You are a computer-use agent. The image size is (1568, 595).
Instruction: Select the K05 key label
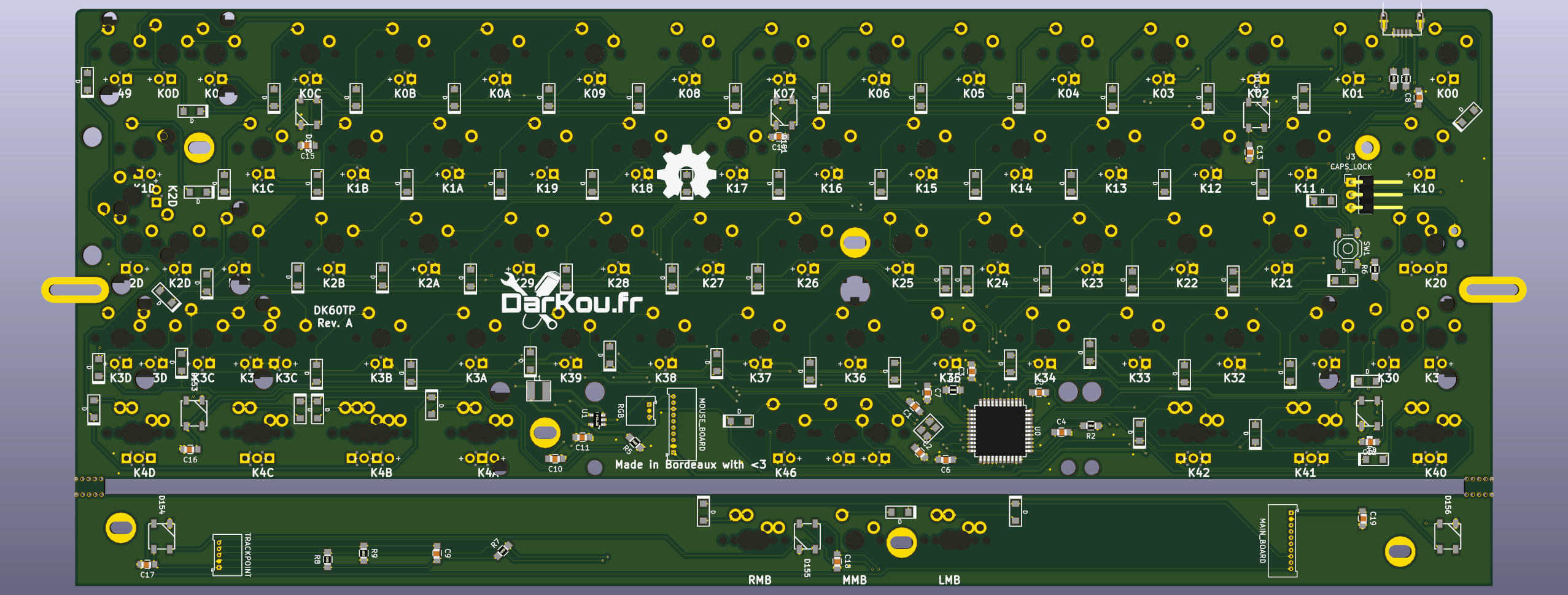point(974,94)
